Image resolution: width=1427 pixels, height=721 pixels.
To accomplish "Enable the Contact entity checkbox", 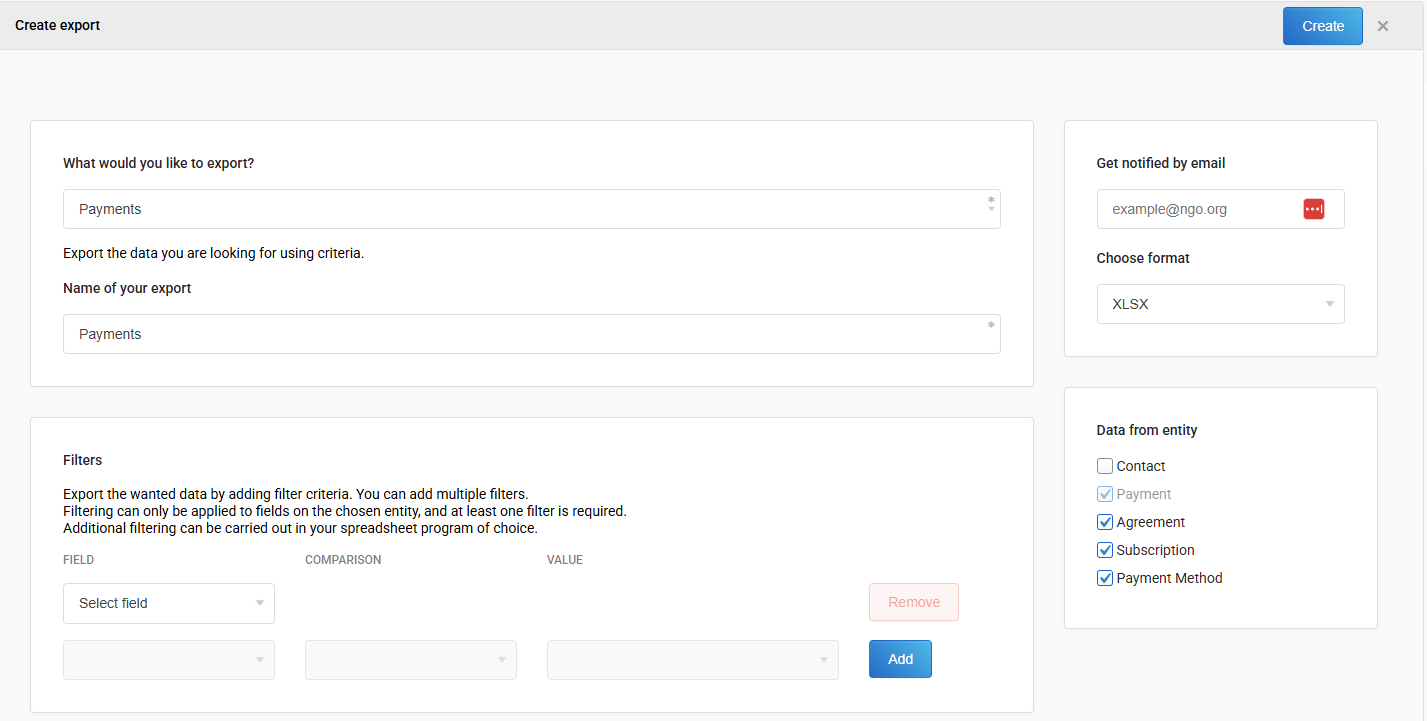I will pos(1105,466).
